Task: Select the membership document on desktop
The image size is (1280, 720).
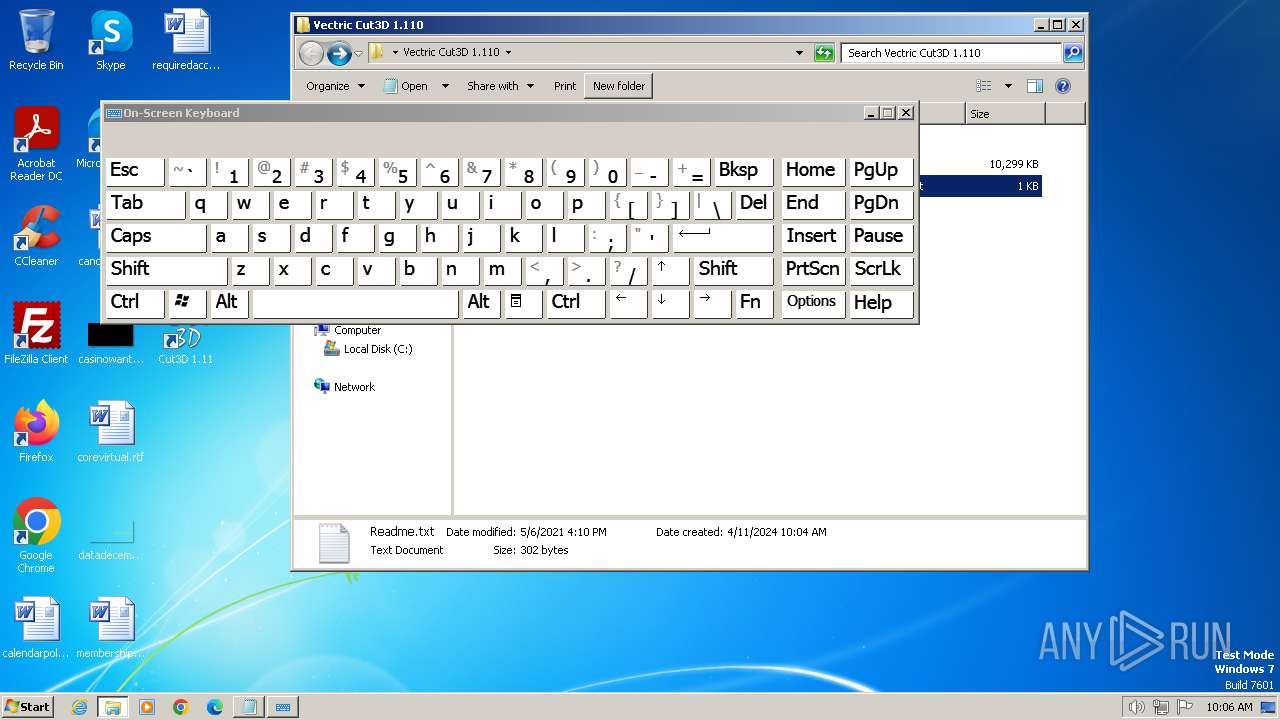Action: click(x=110, y=628)
